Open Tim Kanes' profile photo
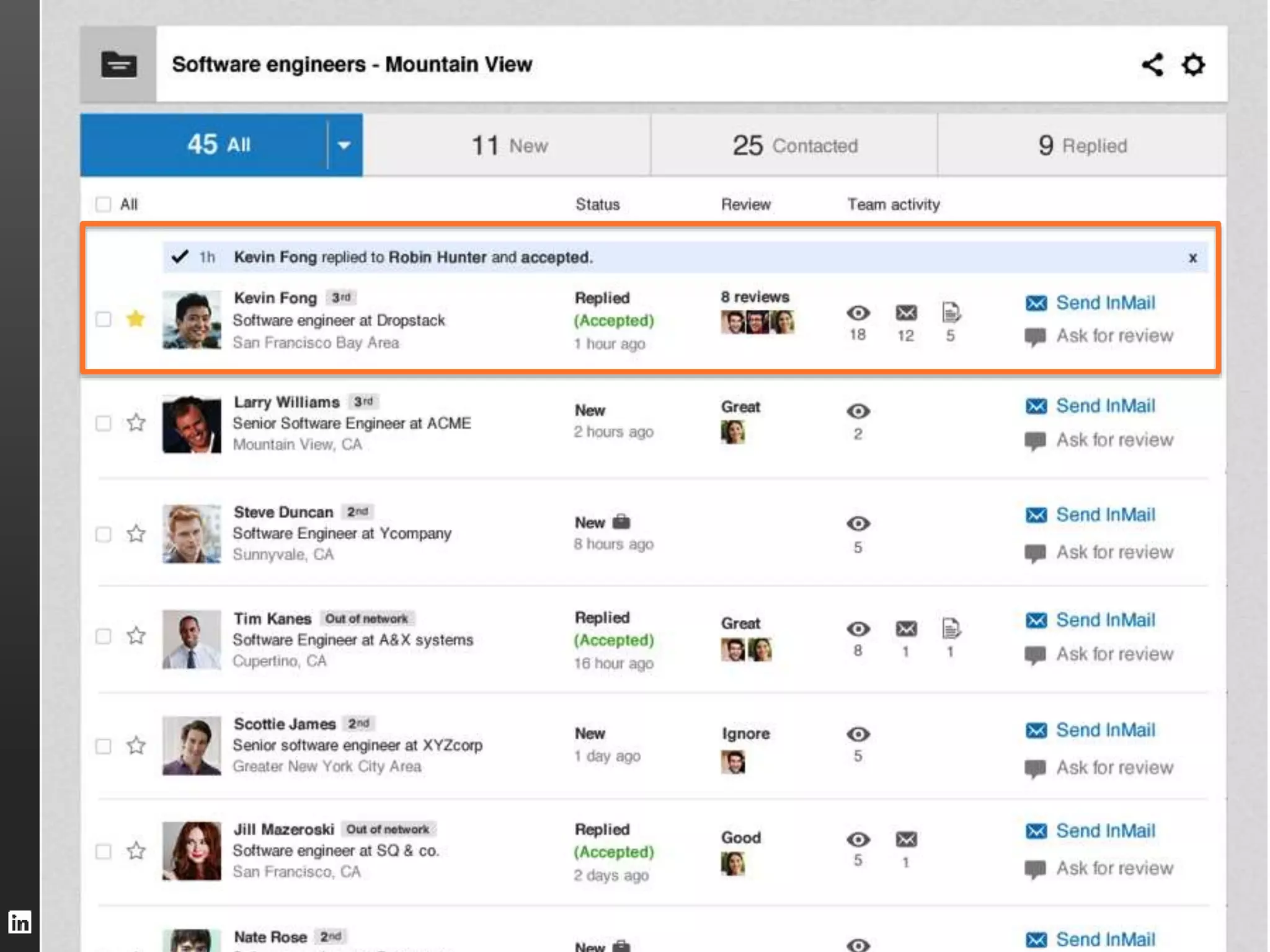Viewport: 1270px width, 952px height. [x=192, y=639]
